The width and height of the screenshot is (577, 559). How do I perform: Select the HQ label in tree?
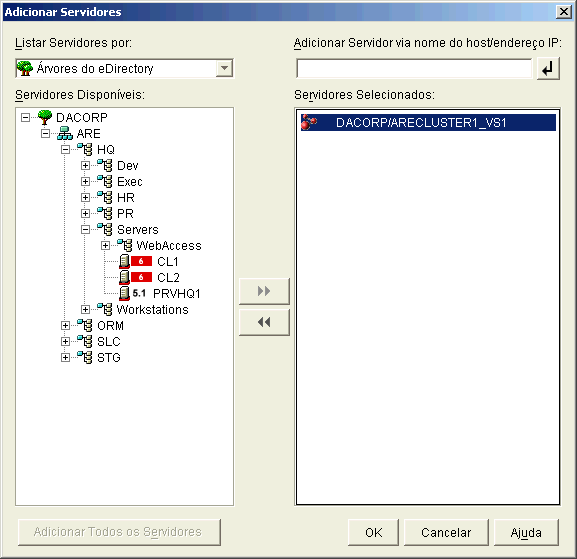click(x=106, y=149)
